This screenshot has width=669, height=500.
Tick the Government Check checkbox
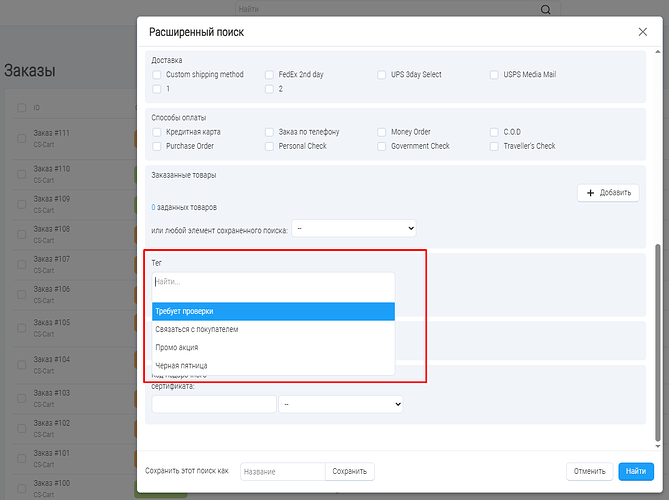pyautogui.click(x=383, y=146)
